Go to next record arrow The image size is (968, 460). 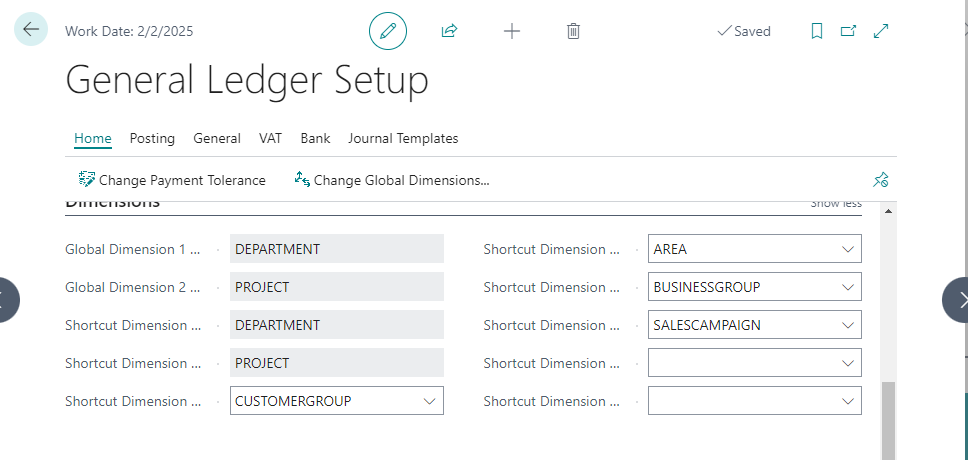tap(958, 300)
